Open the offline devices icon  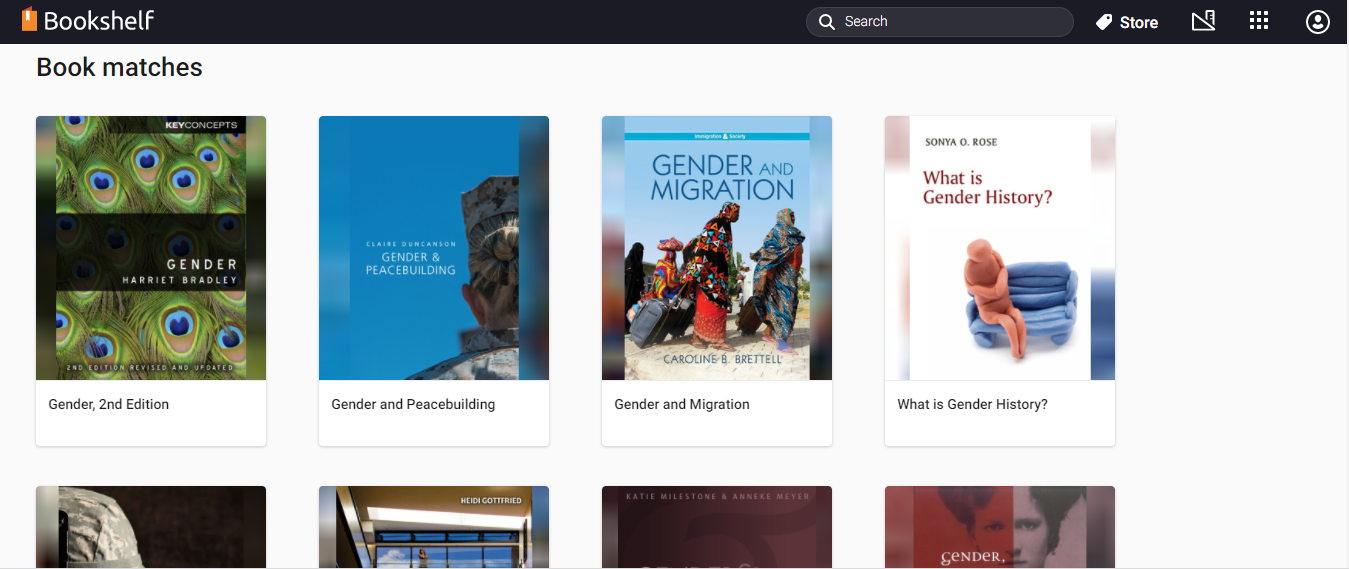click(1203, 21)
